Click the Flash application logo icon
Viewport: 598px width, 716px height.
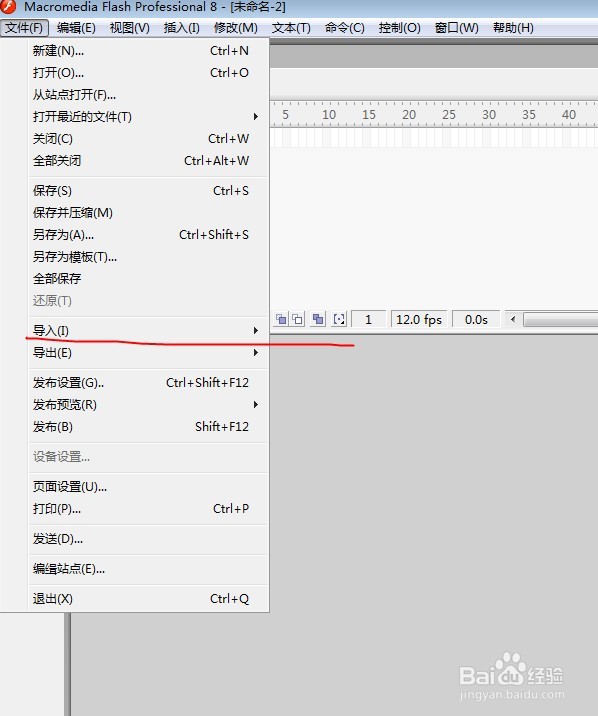pyautogui.click(x=8, y=6)
